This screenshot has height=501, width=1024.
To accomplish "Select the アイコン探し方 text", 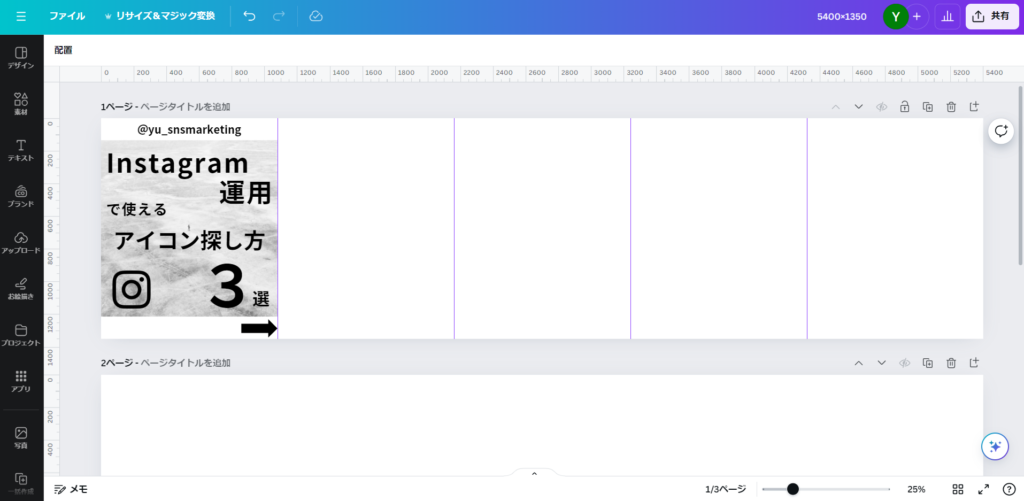I will click(189, 241).
